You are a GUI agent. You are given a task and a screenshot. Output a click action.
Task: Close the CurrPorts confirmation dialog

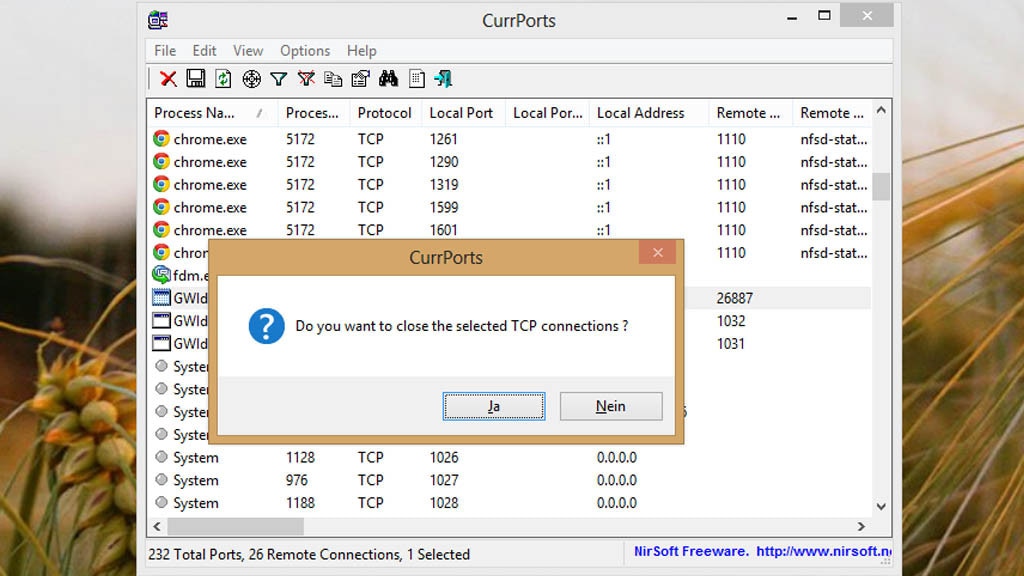coord(657,252)
